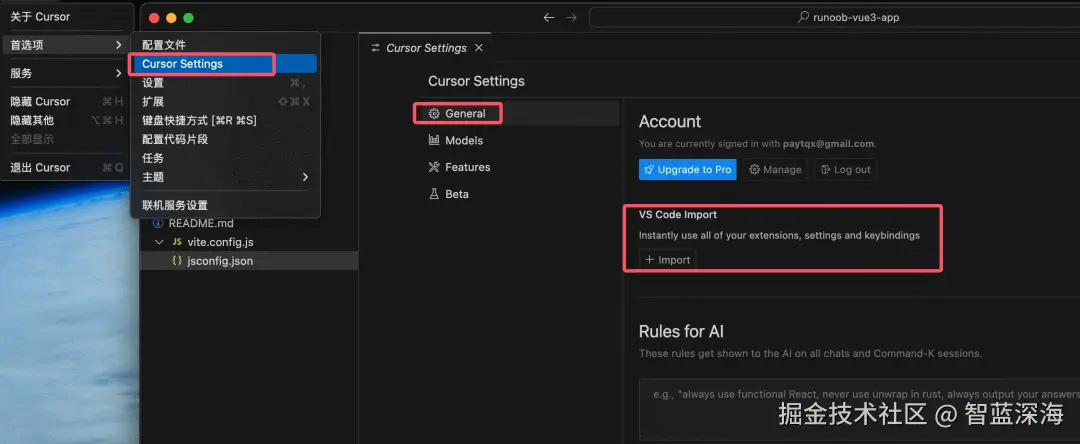The height and width of the screenshot is (444, 1080).
Task: Click the Manage account button
Action: 776,169
